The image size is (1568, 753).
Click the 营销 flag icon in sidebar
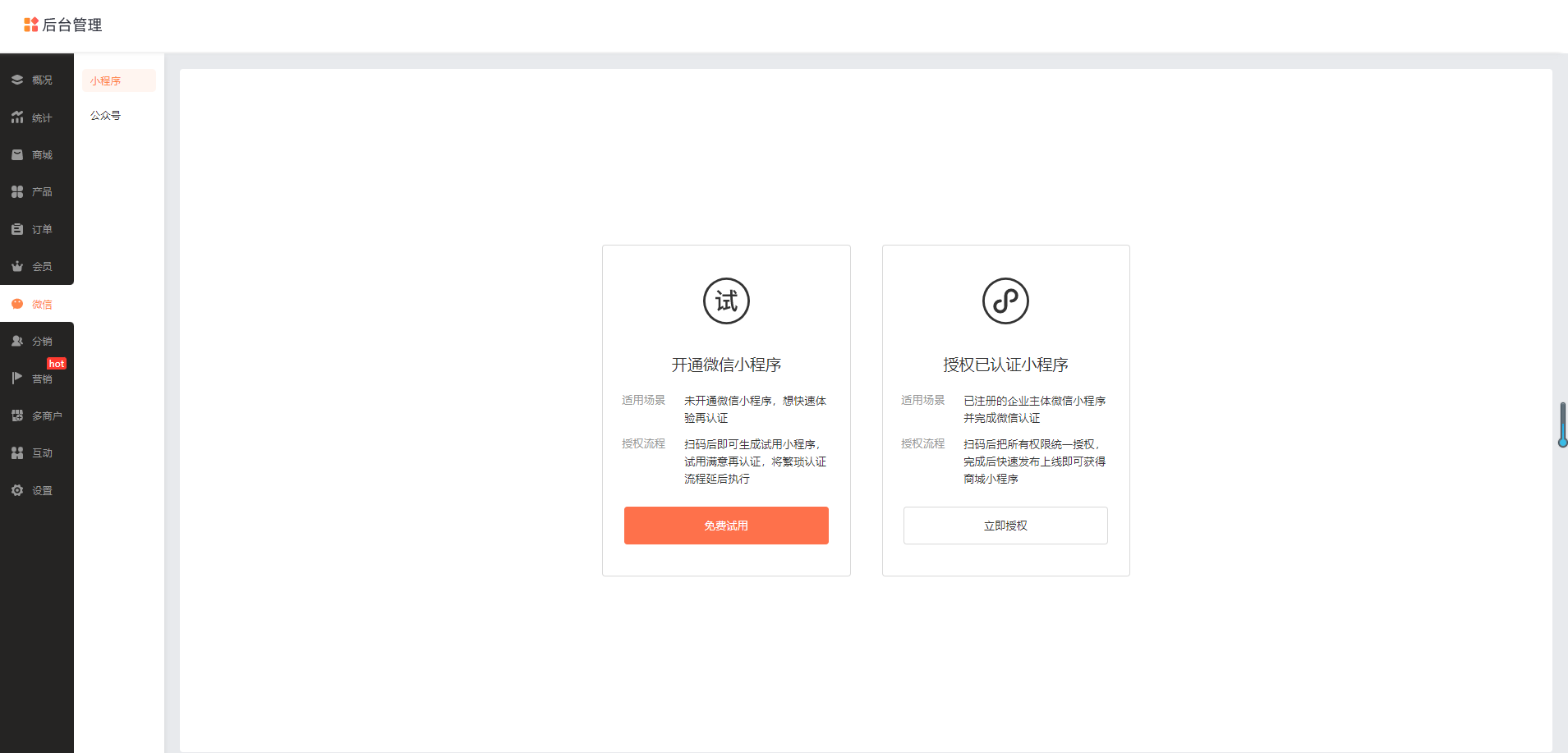coord(17,378)
